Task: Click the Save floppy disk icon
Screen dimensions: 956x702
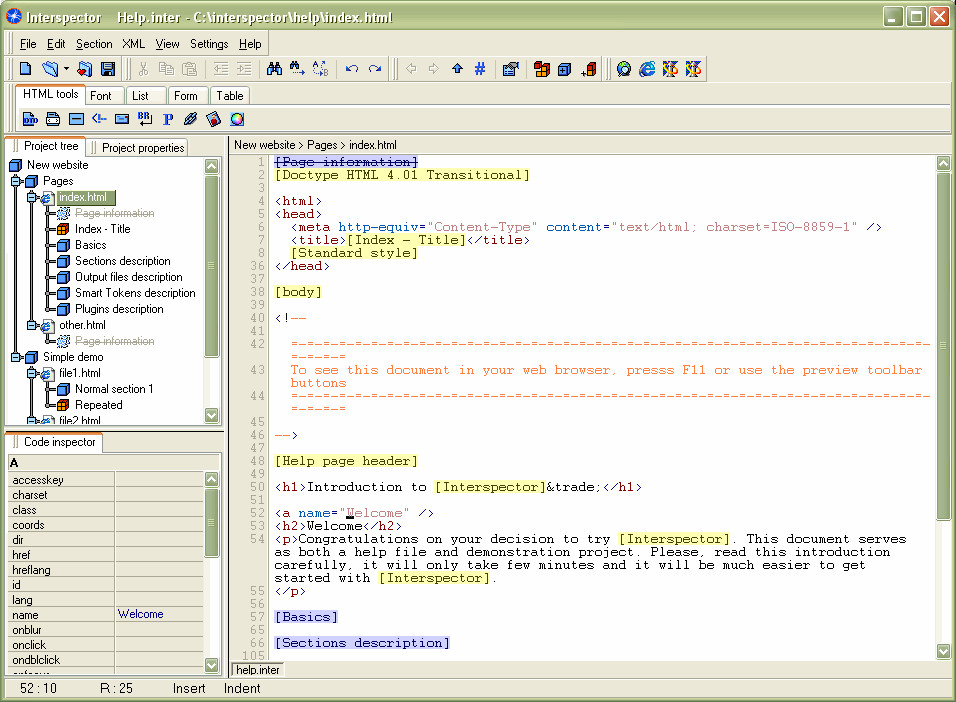Action: tap(108, 69)
